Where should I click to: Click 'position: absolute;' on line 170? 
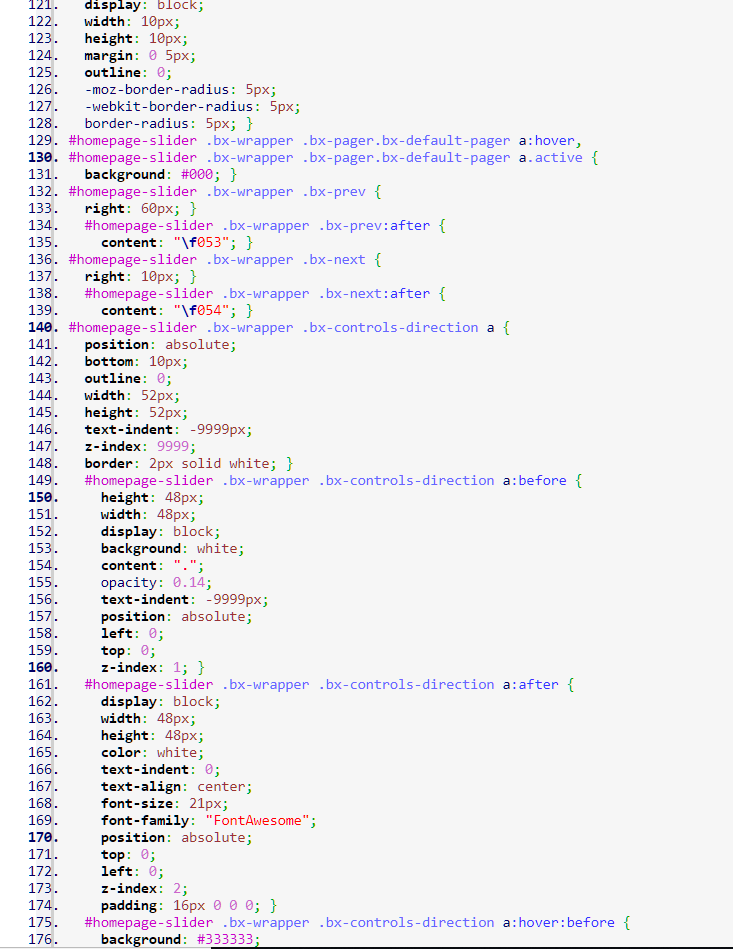pyautogui.click(x=176, y=838)
